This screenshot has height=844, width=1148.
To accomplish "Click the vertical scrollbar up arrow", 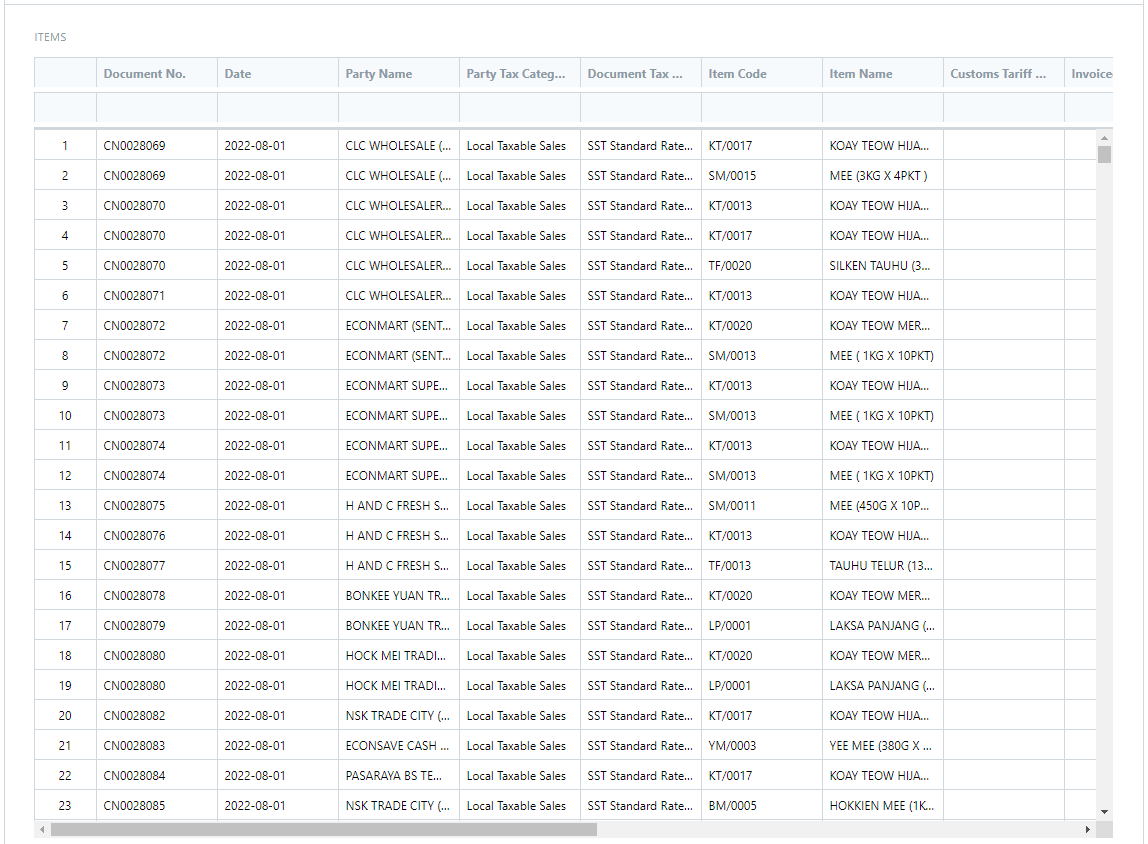I will 1104,138.
